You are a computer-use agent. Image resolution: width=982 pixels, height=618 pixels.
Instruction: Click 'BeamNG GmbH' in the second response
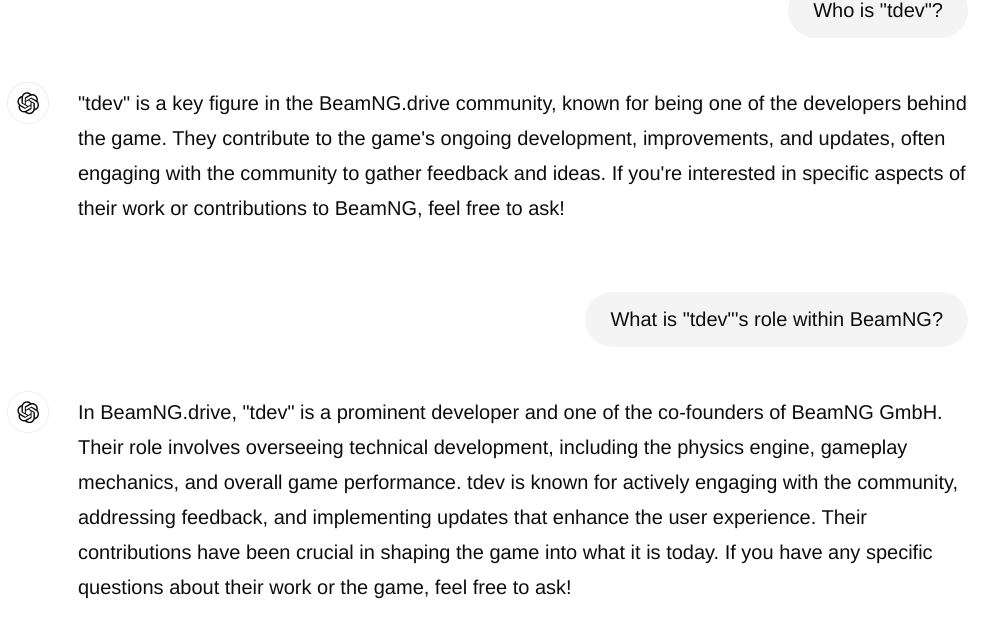[864, 413]
